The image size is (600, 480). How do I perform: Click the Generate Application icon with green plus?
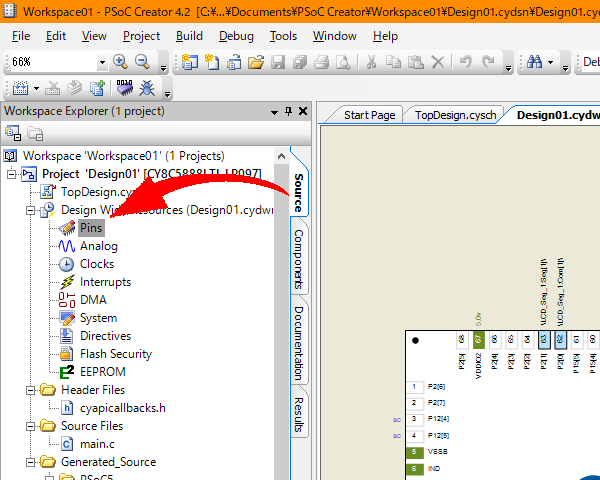pyautogui.click(x=97, y=88)
